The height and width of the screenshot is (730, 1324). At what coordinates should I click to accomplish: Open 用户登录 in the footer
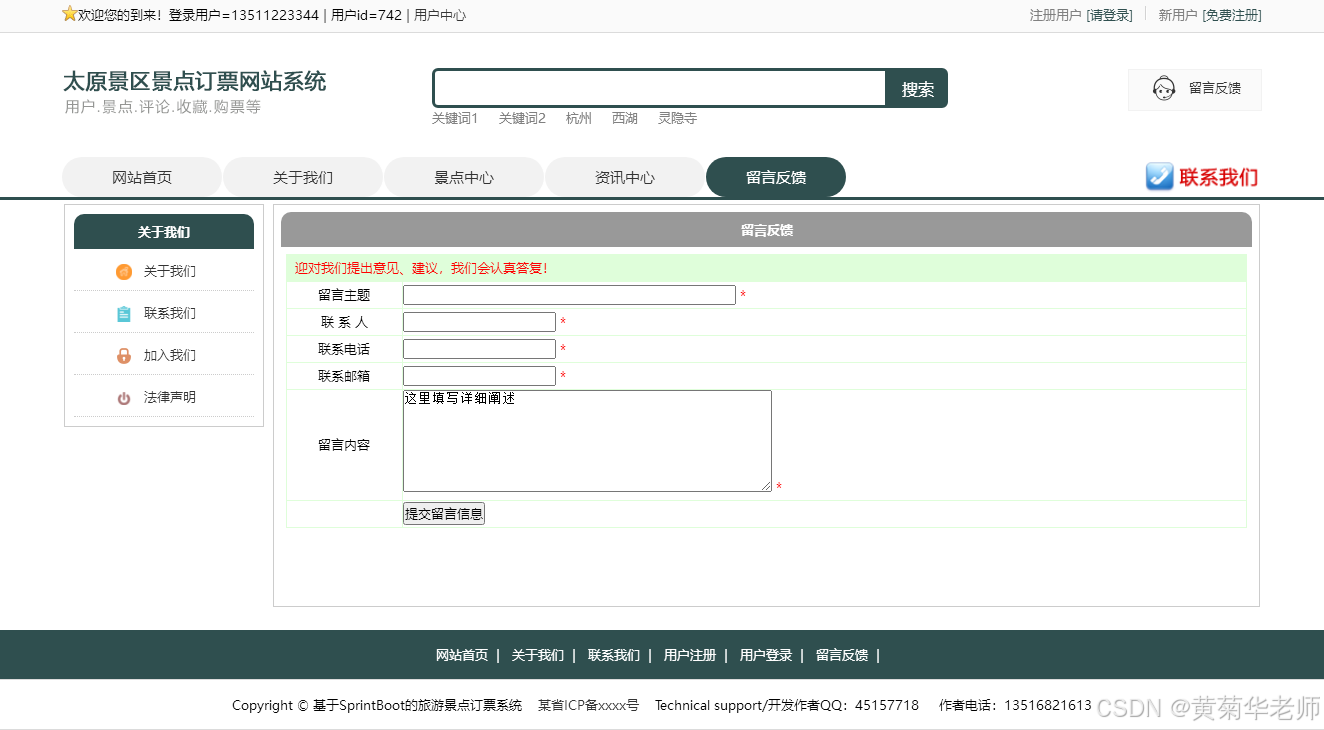[x=766, y=656]
